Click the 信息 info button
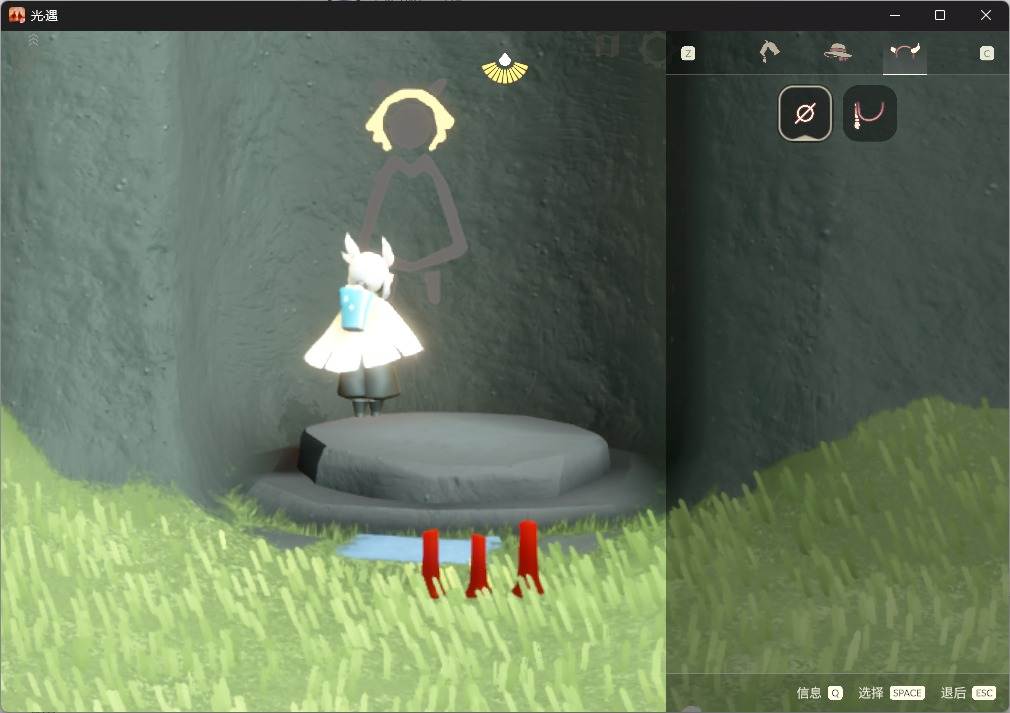 point(819,693)
